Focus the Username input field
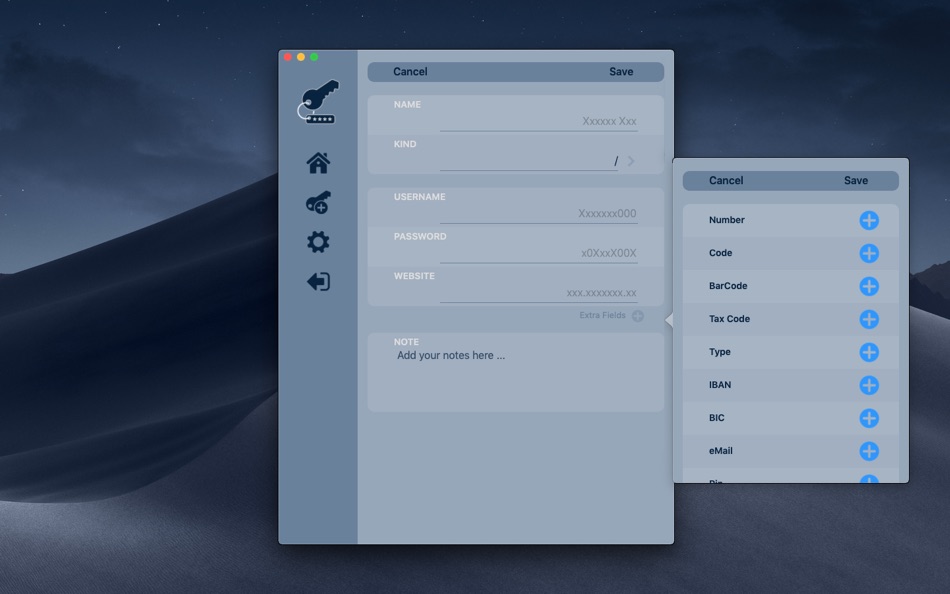 pos(539,214)
